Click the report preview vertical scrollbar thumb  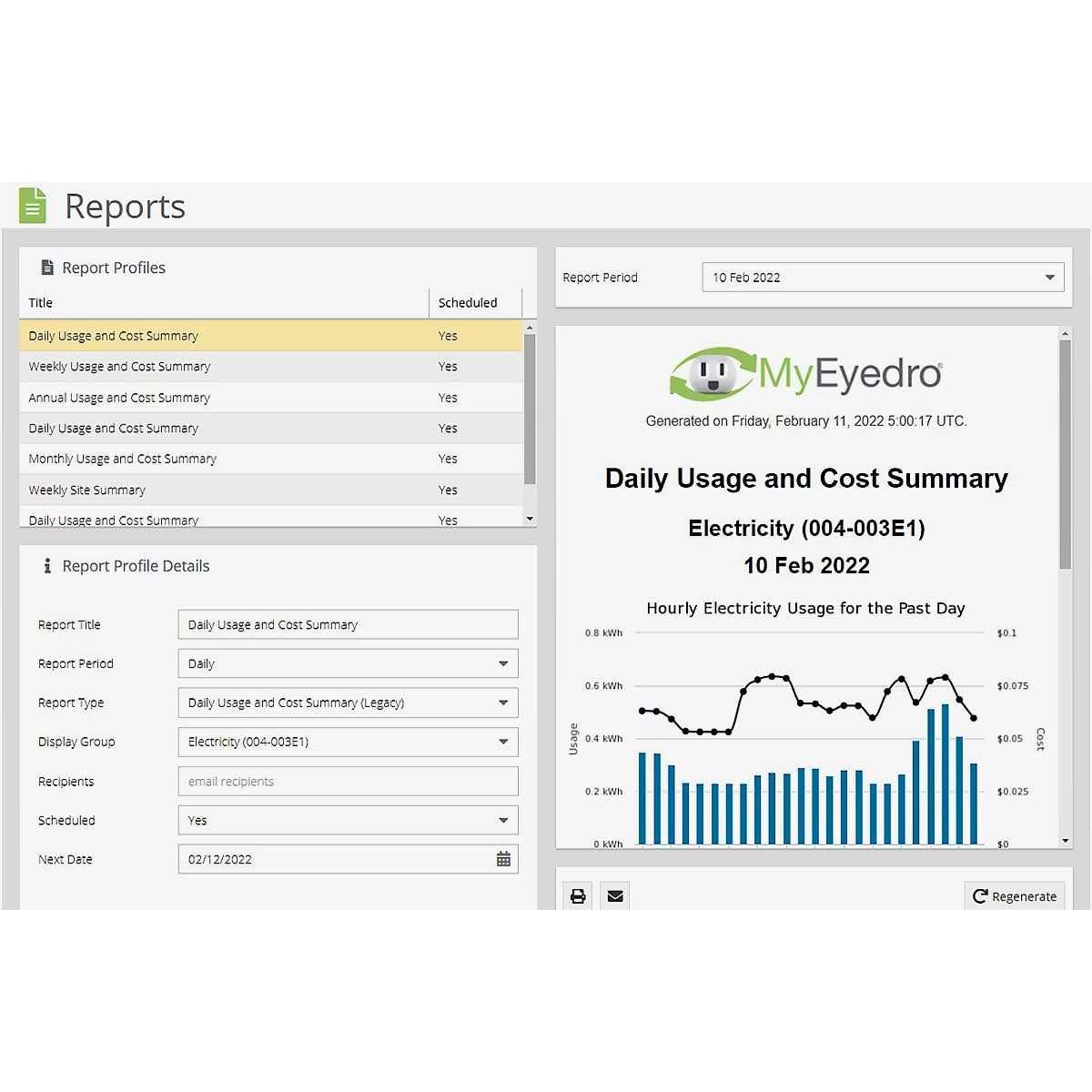tap(1065, 455)
